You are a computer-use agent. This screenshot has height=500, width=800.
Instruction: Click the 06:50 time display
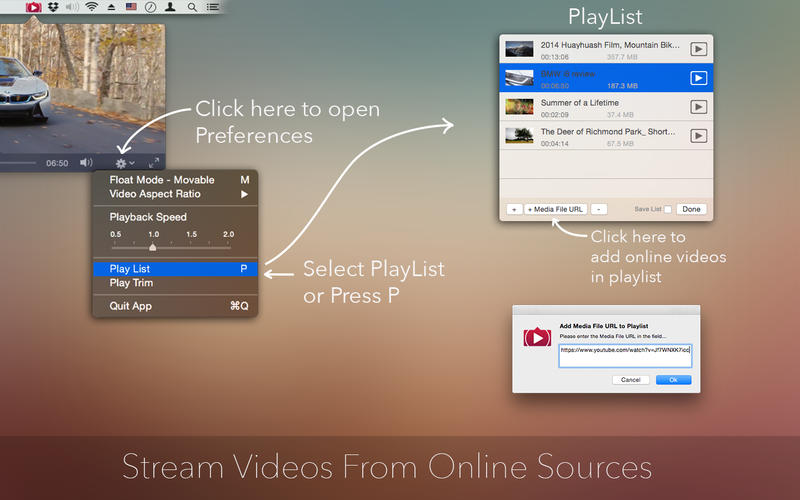[57, 163]
